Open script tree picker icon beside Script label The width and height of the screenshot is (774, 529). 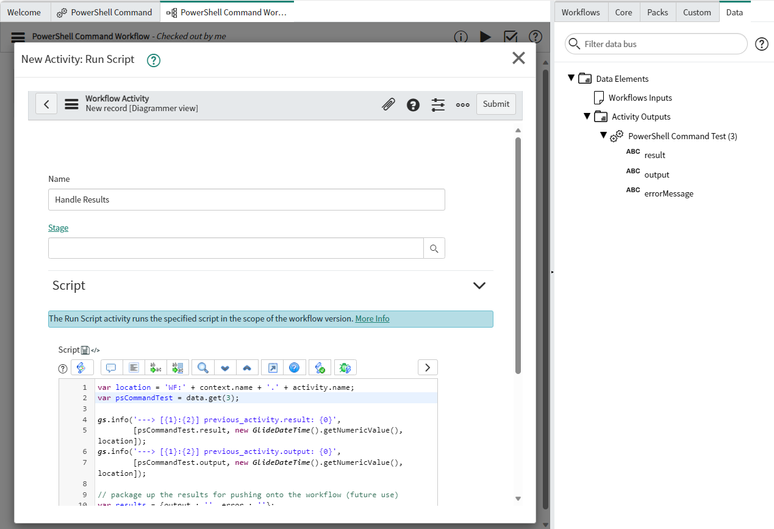pos(85,350)
